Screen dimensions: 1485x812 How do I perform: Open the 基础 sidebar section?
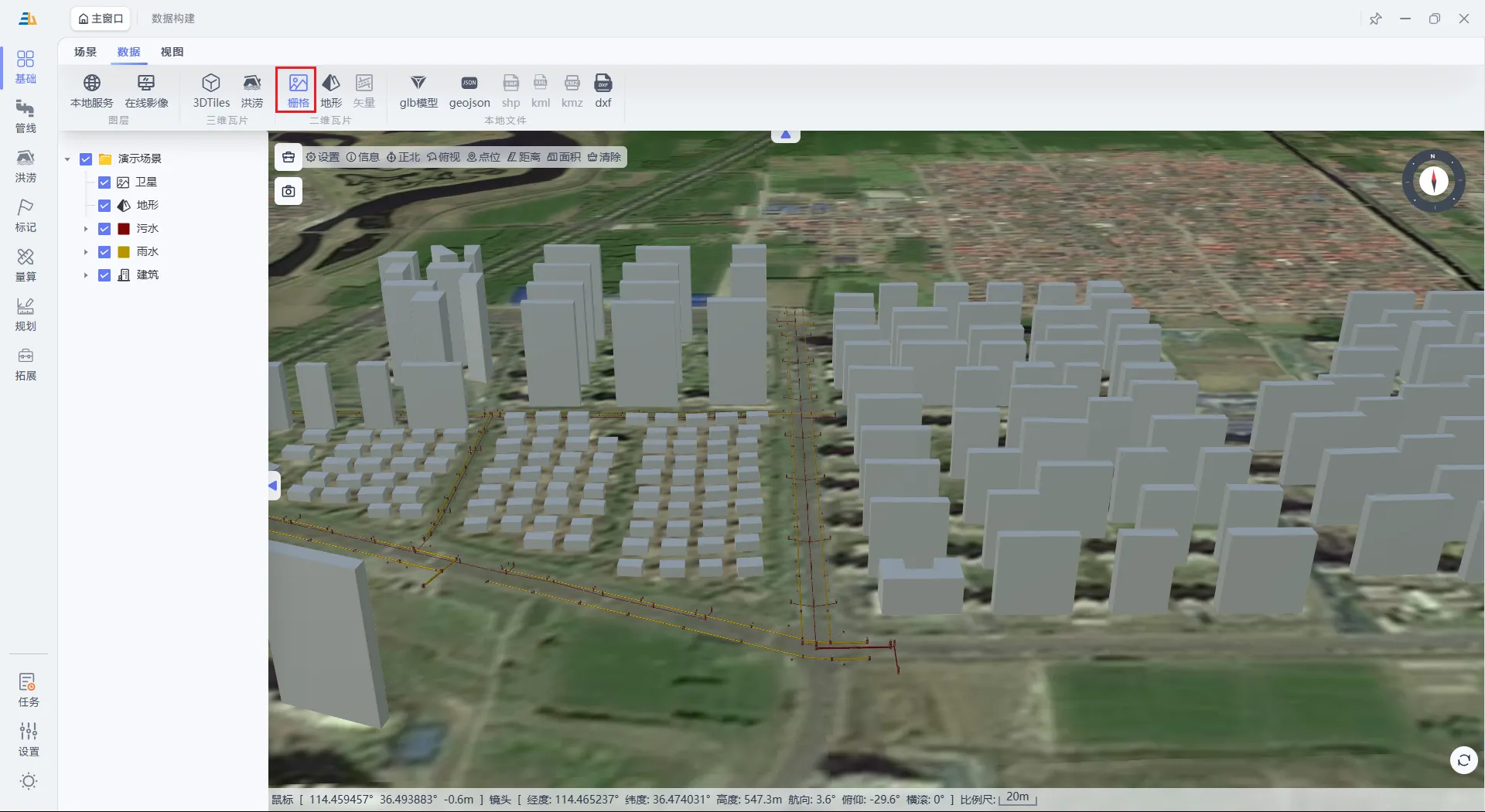click(26, 67)
